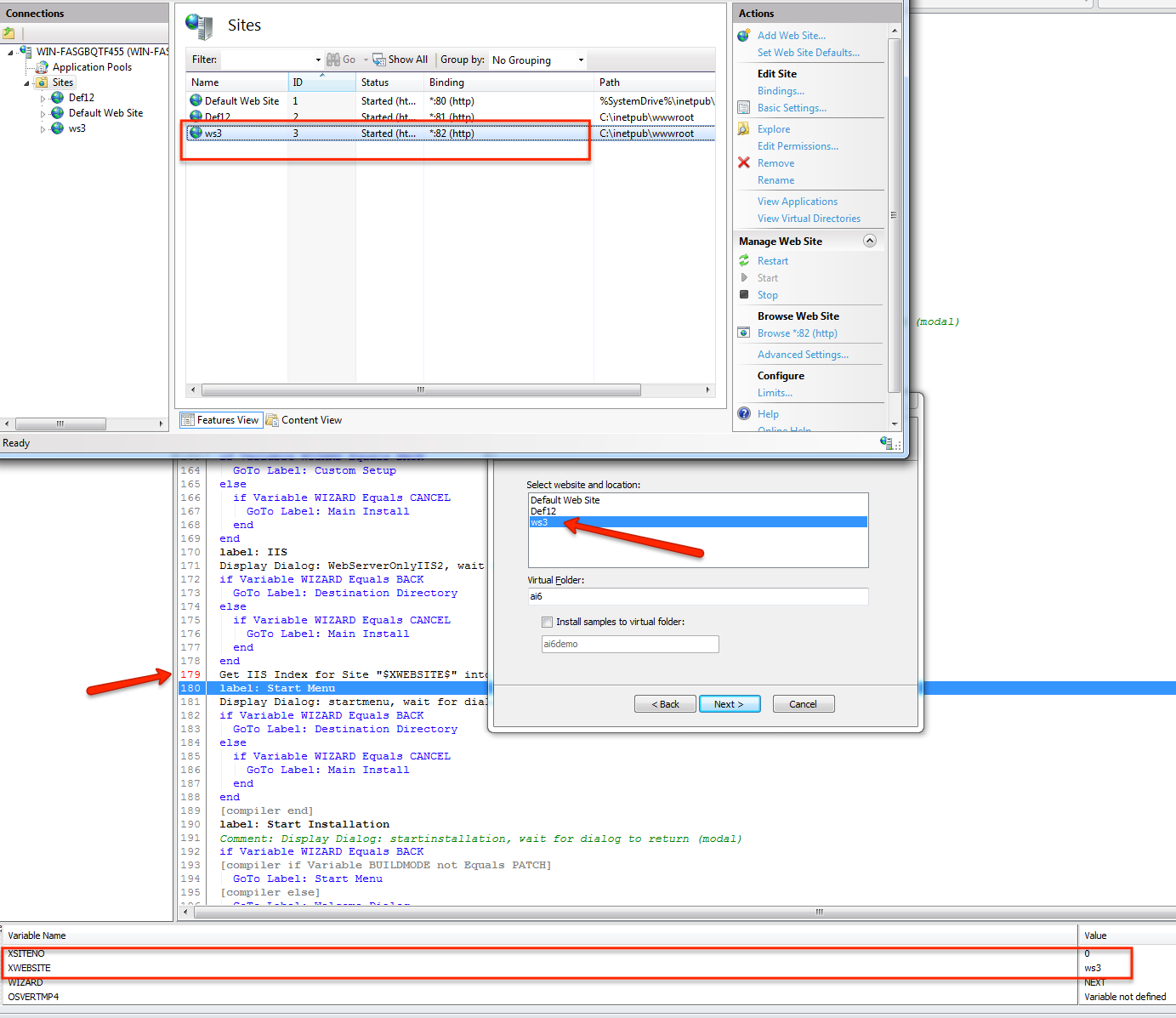
Task: Collapse the Manage Web Site section chevron
Action: coord(869,241)
